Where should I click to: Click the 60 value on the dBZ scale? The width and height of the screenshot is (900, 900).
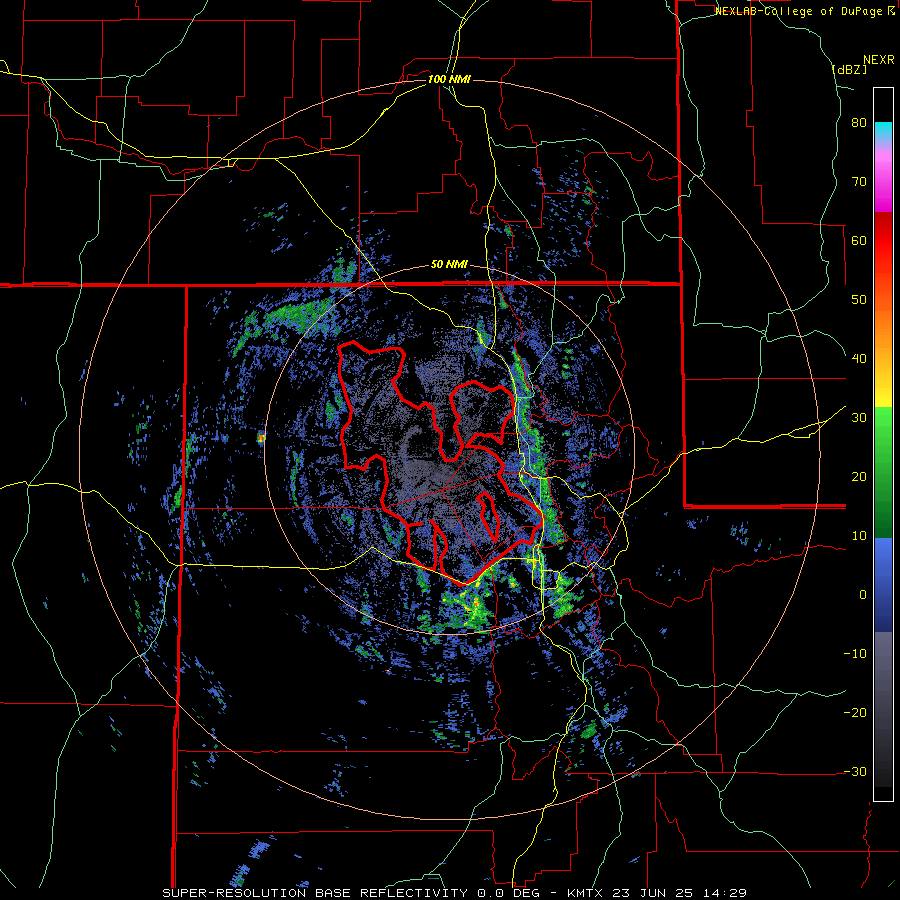(859, 240)
